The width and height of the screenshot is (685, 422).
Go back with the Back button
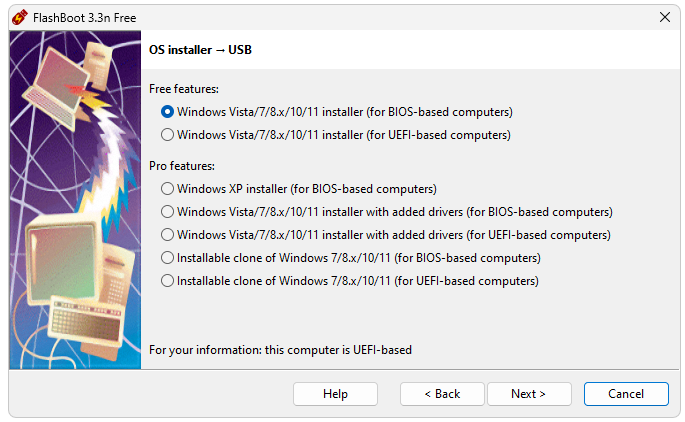pyautogui.click(x=442, y=394)
